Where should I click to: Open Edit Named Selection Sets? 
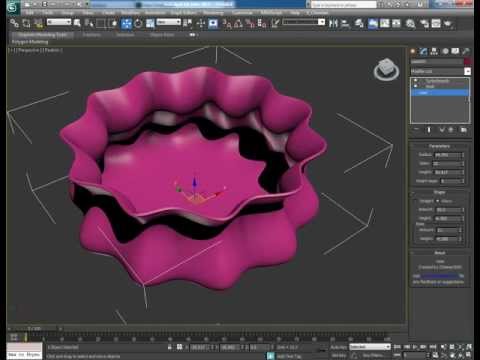[275, 23]
